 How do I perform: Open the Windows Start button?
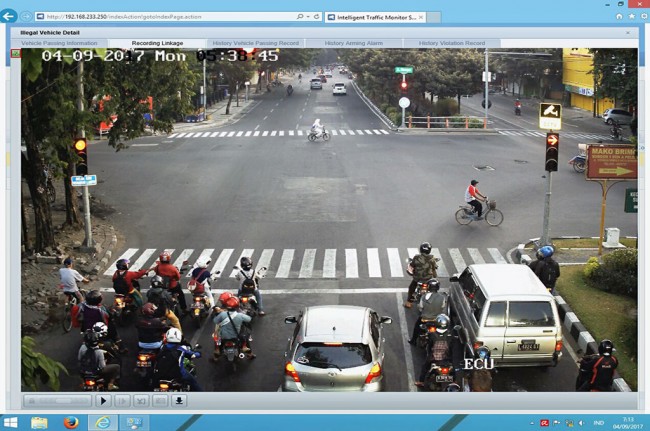click(10, 422)
